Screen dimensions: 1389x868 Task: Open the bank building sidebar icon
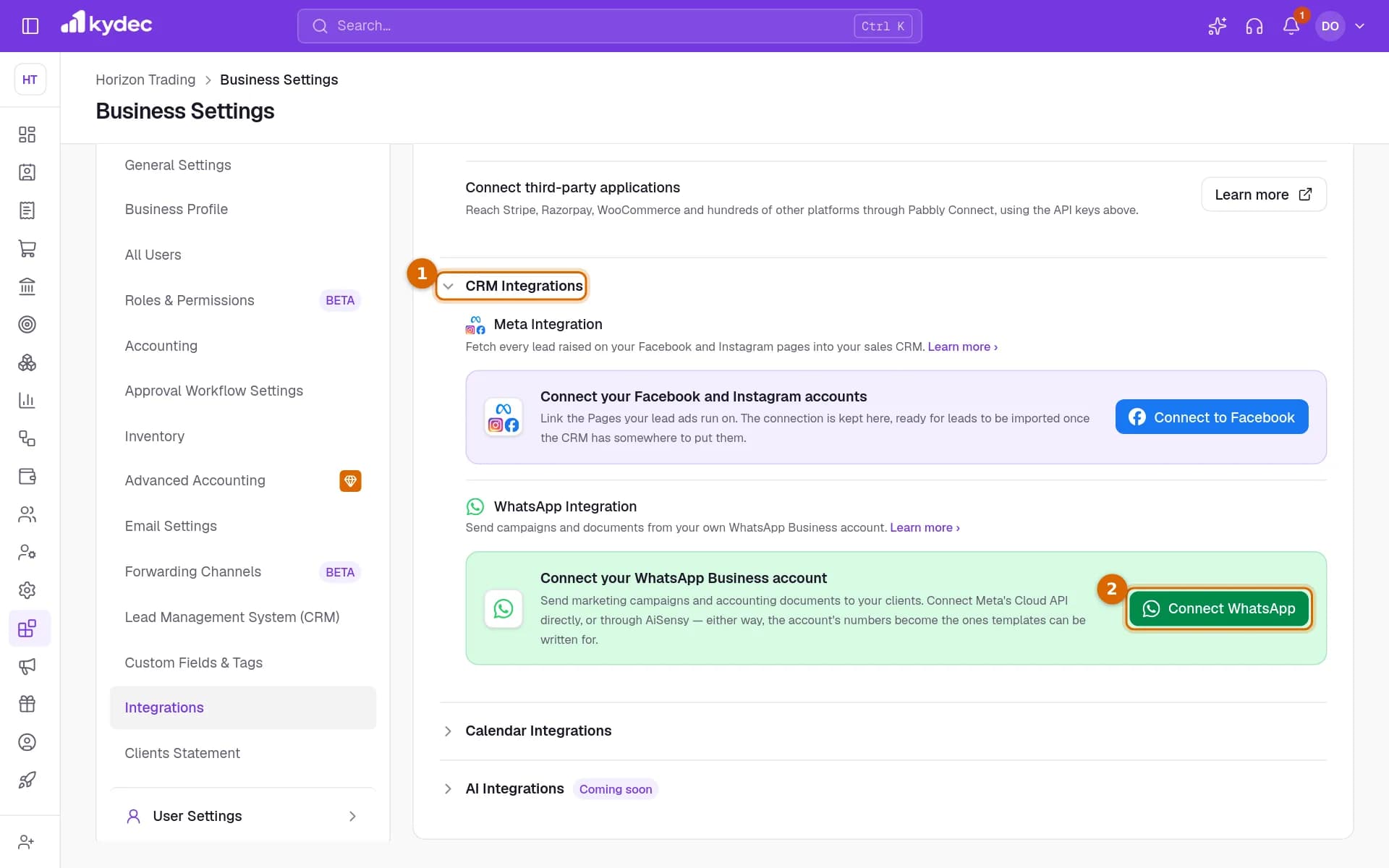(27, 286)
